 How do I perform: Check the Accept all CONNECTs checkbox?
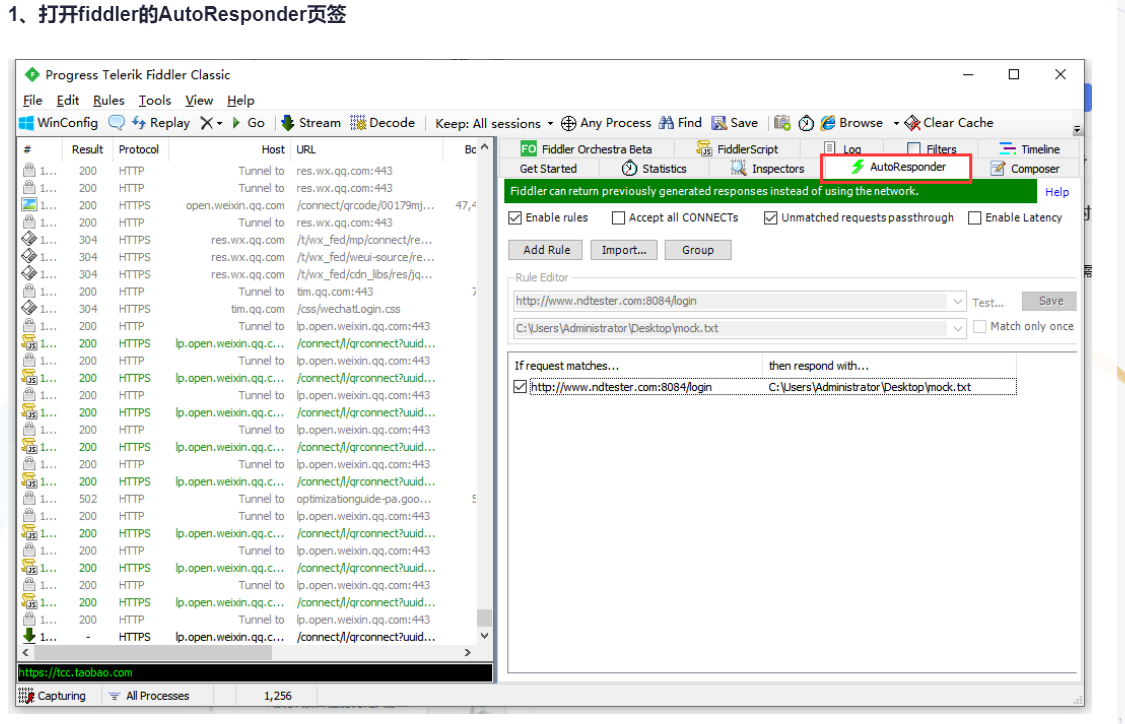tap(618, 218)
